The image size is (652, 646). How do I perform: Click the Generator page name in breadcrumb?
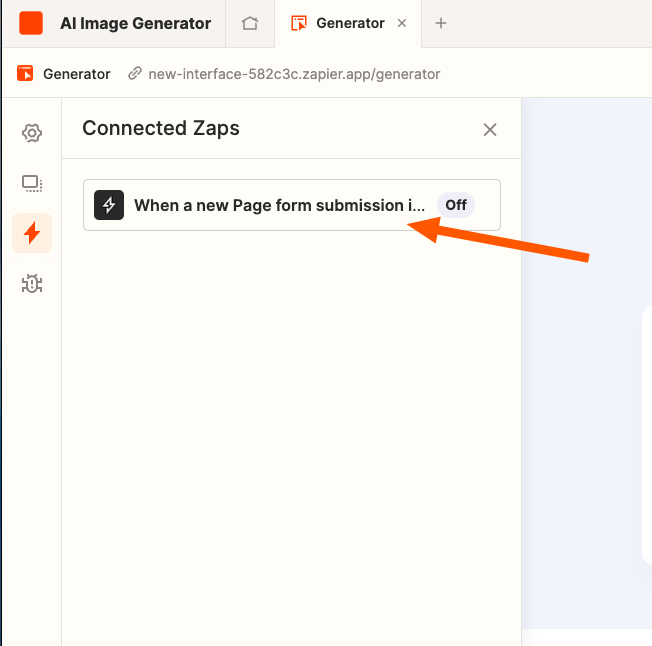[77, 74]
